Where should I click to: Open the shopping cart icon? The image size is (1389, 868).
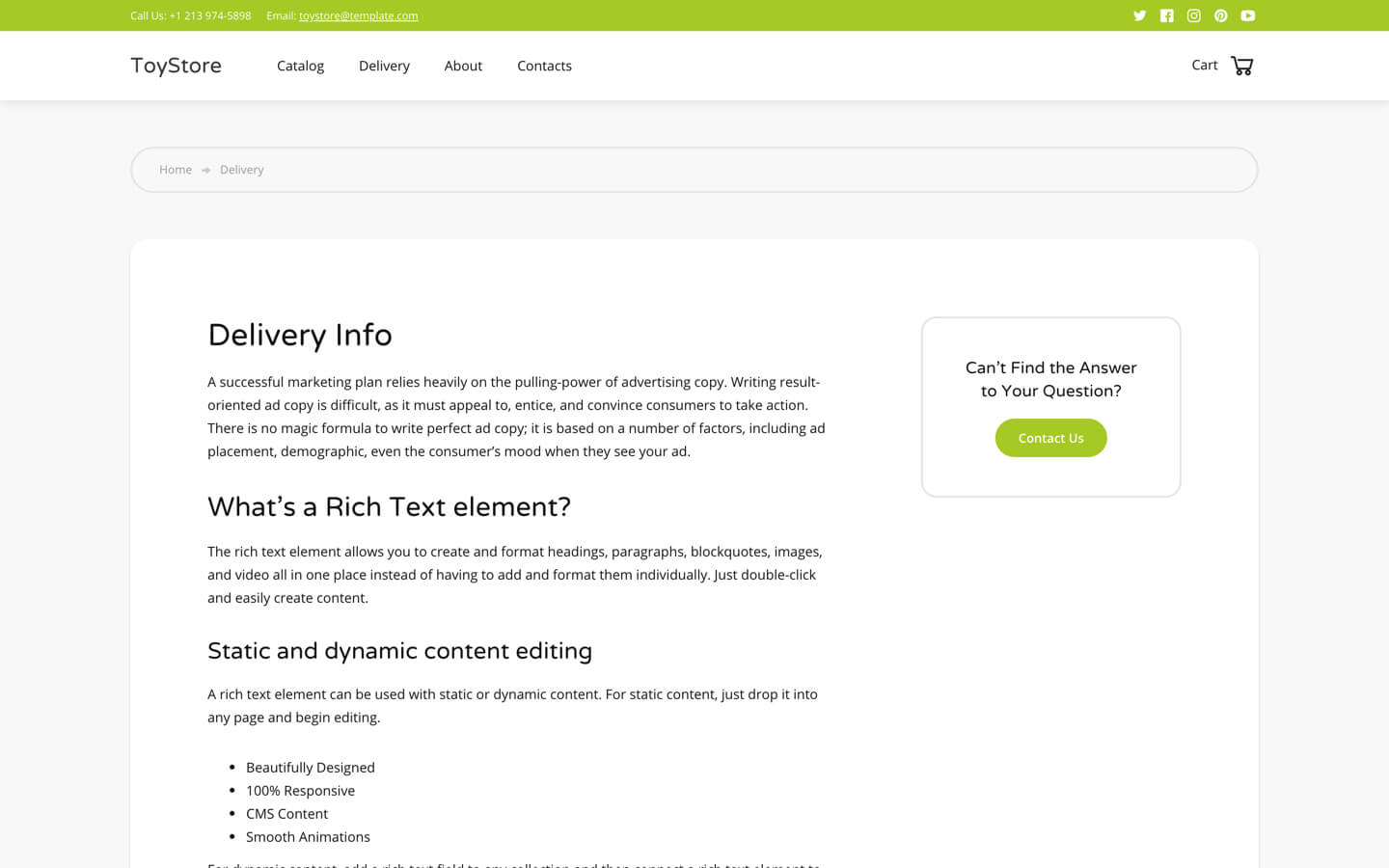[x=1242, y=65]
